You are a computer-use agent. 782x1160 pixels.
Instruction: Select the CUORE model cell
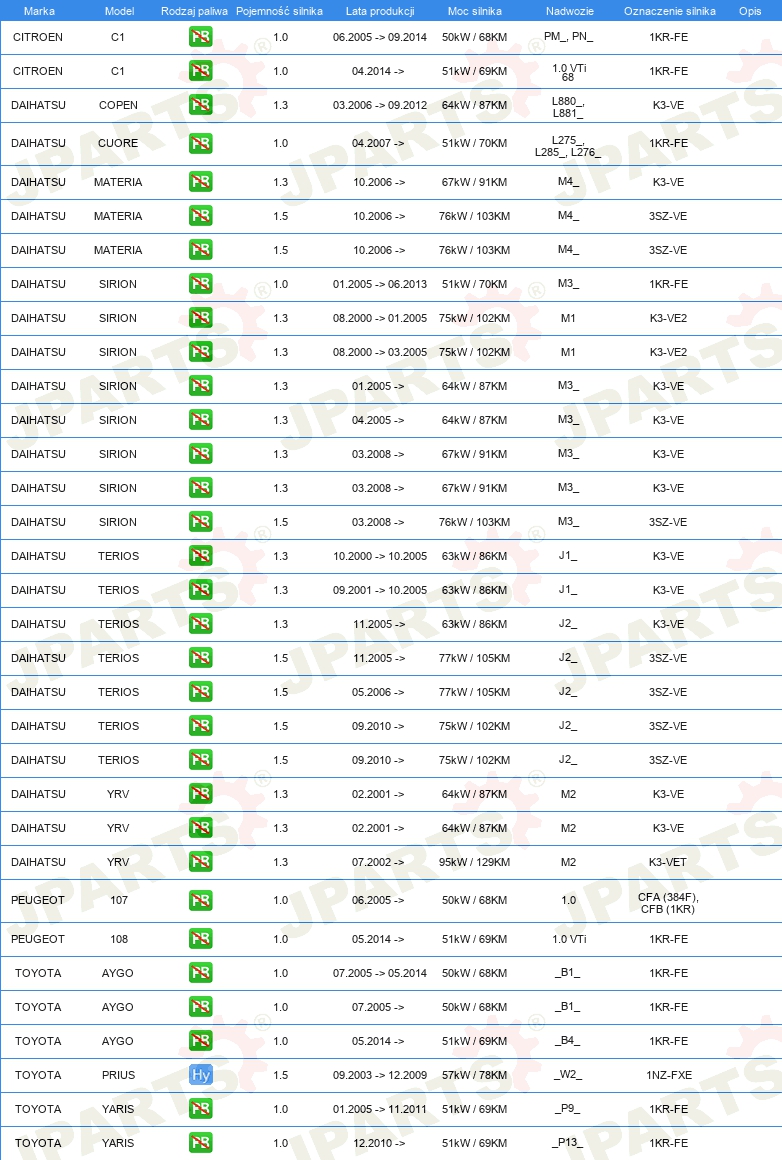coord(118,144)
